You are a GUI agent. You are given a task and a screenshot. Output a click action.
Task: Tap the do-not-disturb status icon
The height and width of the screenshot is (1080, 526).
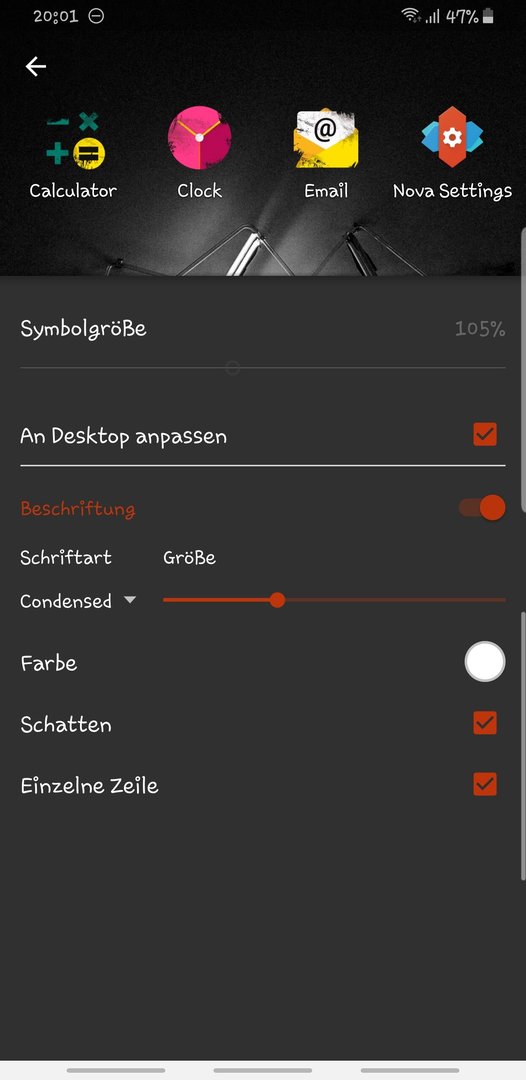96,16
